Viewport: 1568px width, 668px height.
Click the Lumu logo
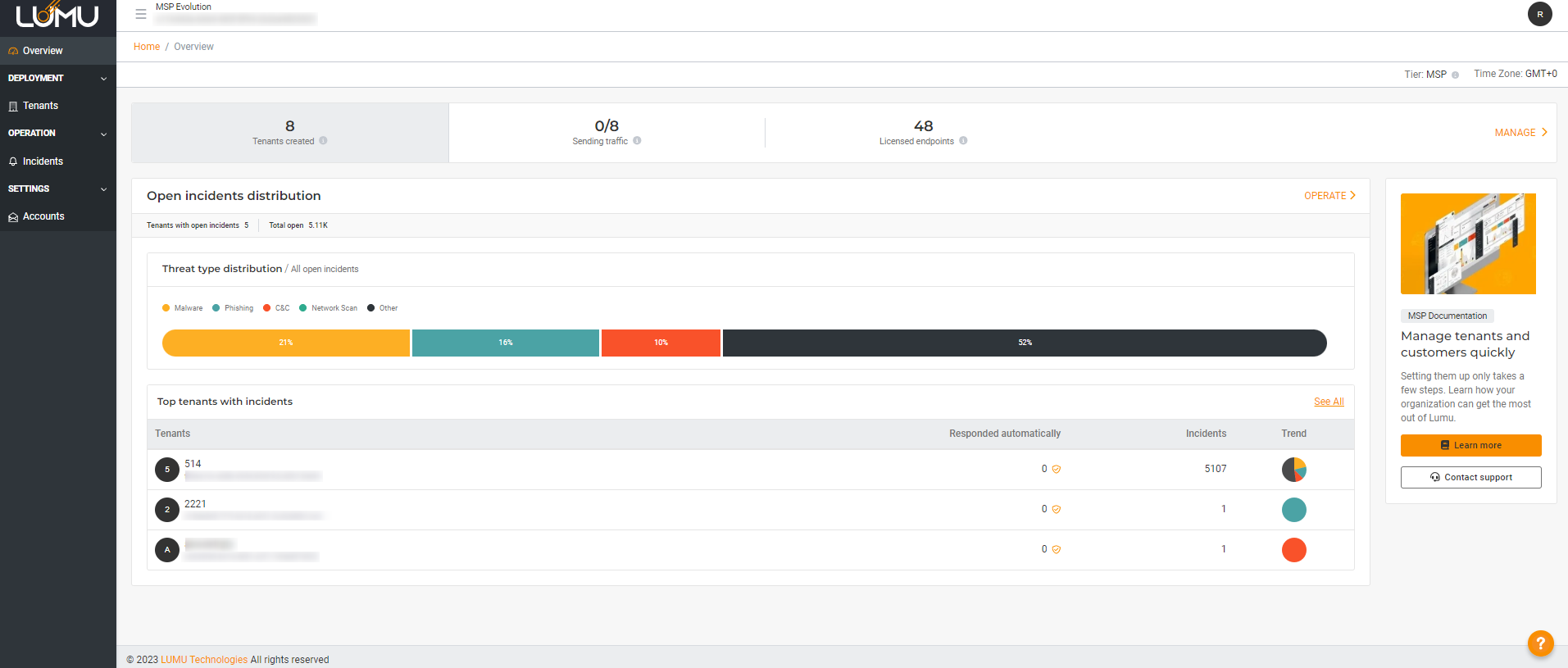tap(57, 16)
